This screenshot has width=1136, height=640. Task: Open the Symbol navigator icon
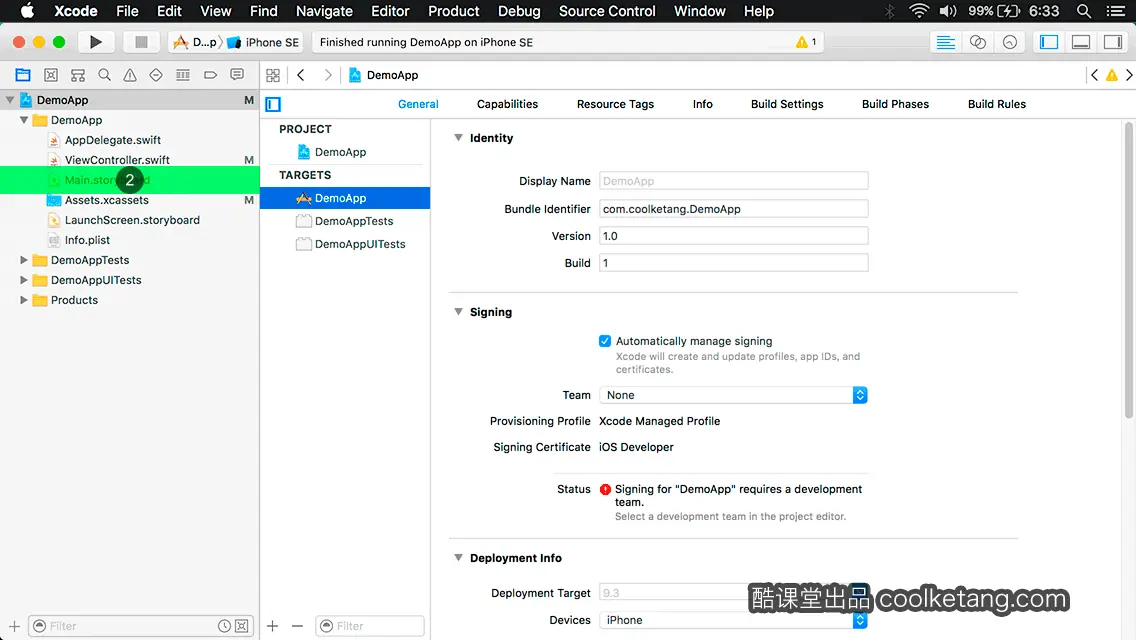pos(78,75)
